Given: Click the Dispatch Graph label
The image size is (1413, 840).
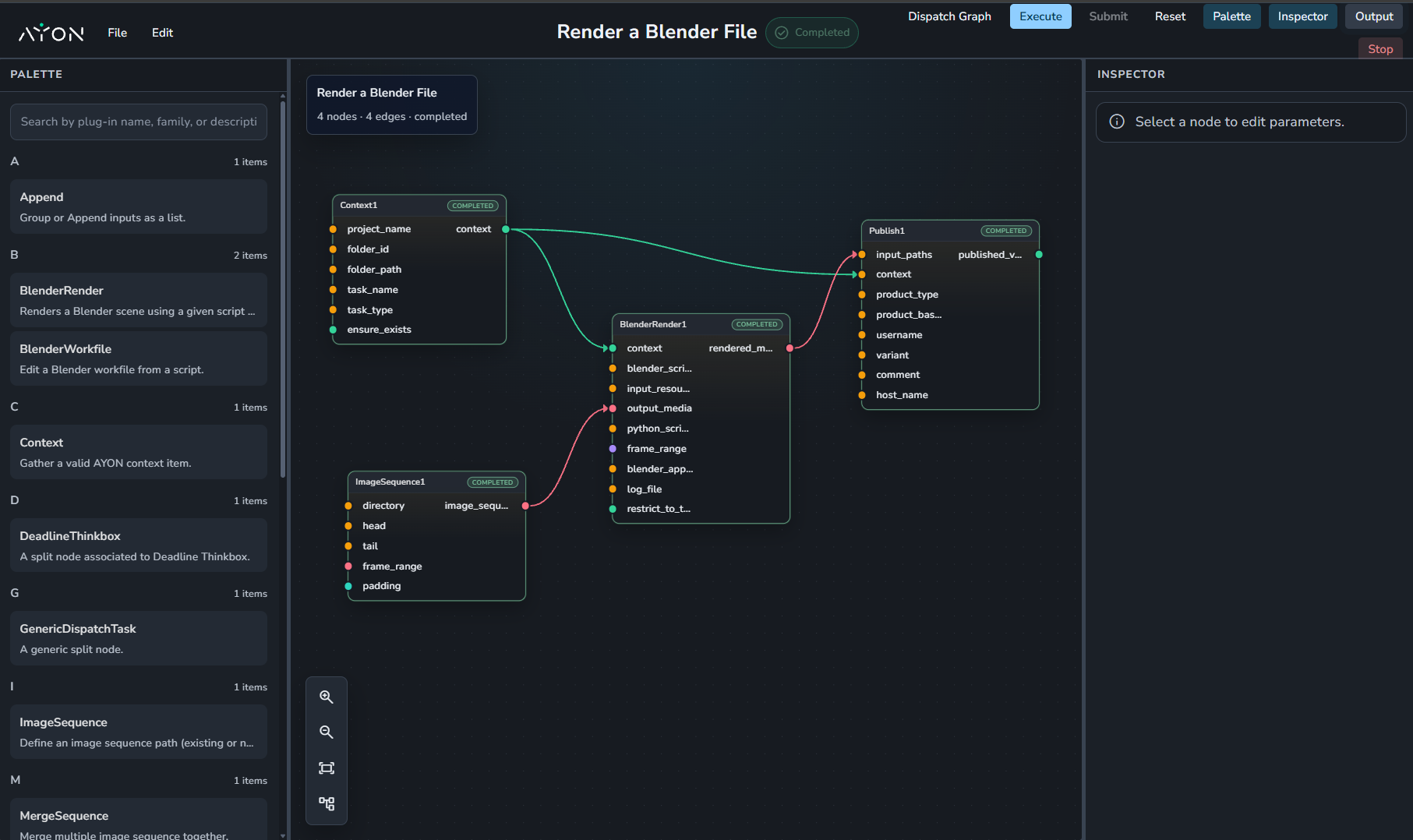Looking at the screenshot, I should (949, 16).
